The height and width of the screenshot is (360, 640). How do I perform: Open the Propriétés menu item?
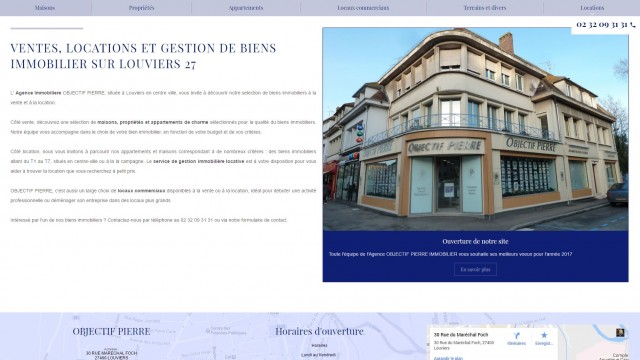click(141, 8)
